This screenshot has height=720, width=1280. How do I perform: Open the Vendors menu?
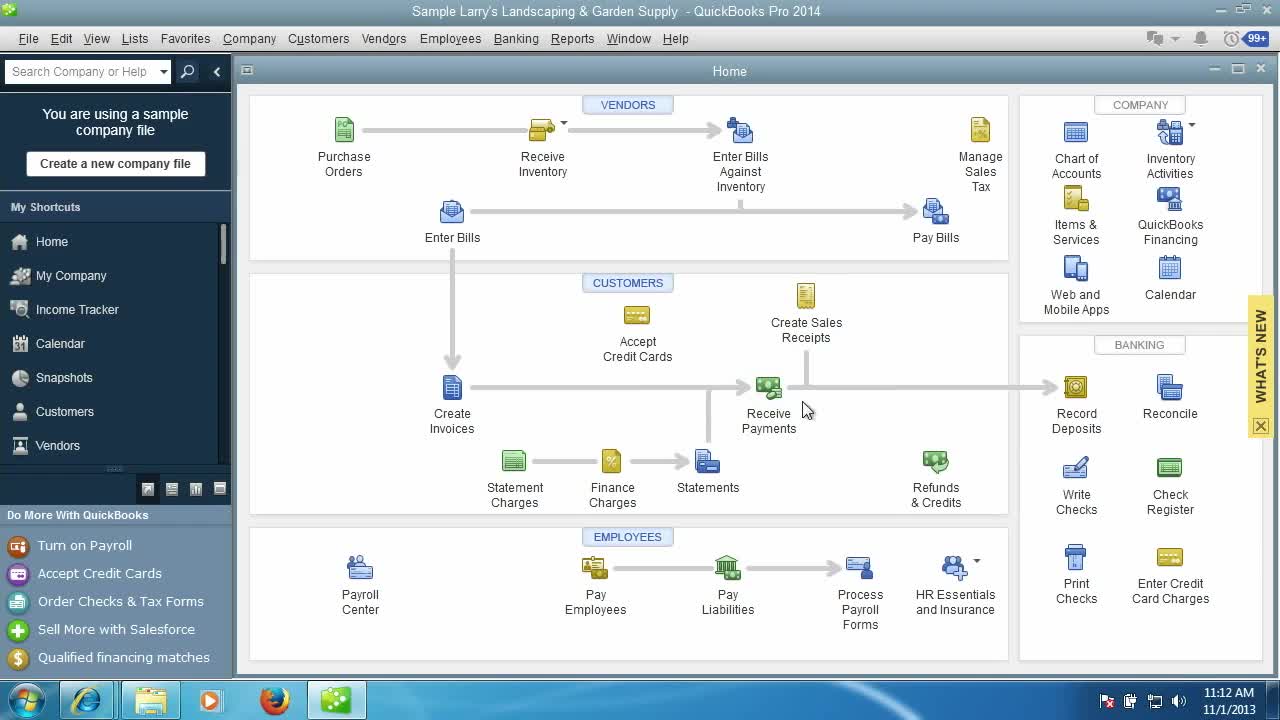click(x=384, y=38)
